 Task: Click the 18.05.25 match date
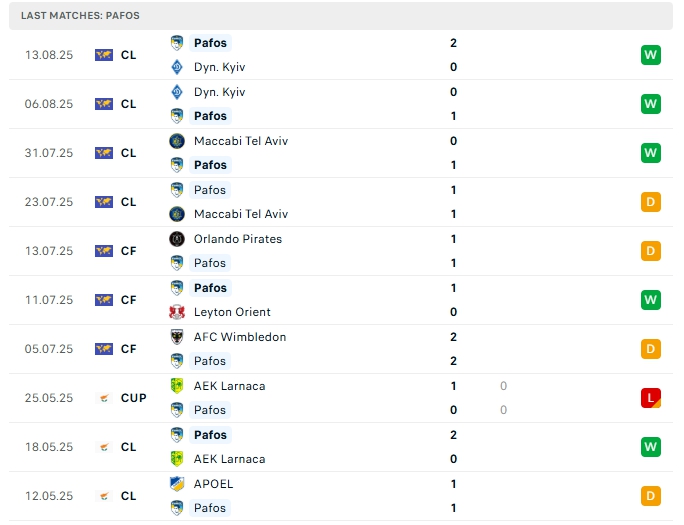click(x=49, y=447)
